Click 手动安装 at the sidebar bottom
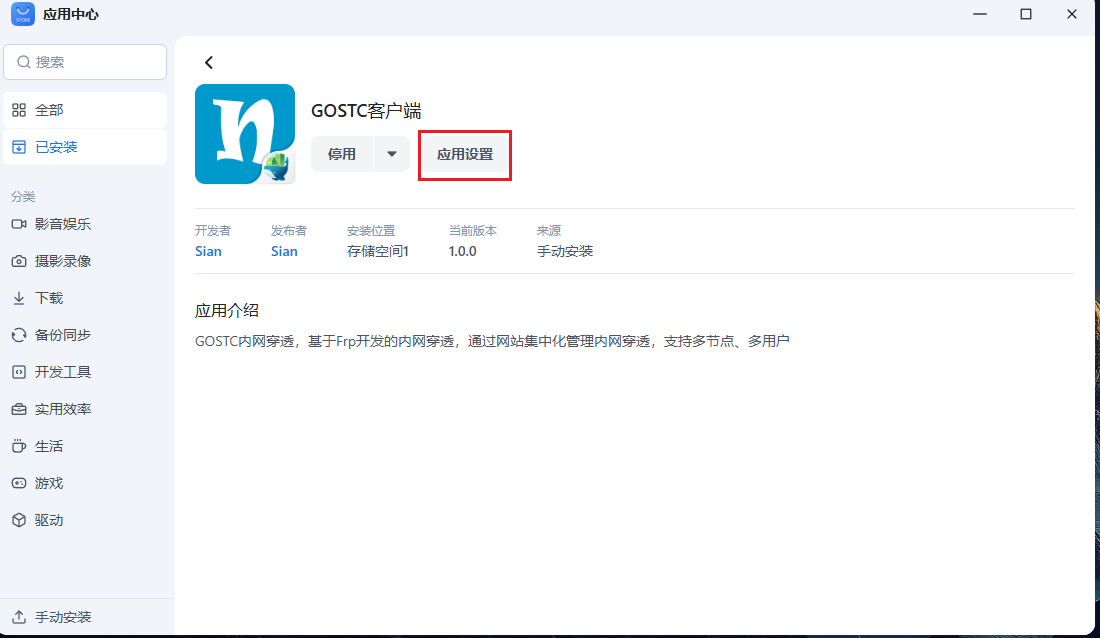This screenshot has height=638, width=1100. (63, 617)
